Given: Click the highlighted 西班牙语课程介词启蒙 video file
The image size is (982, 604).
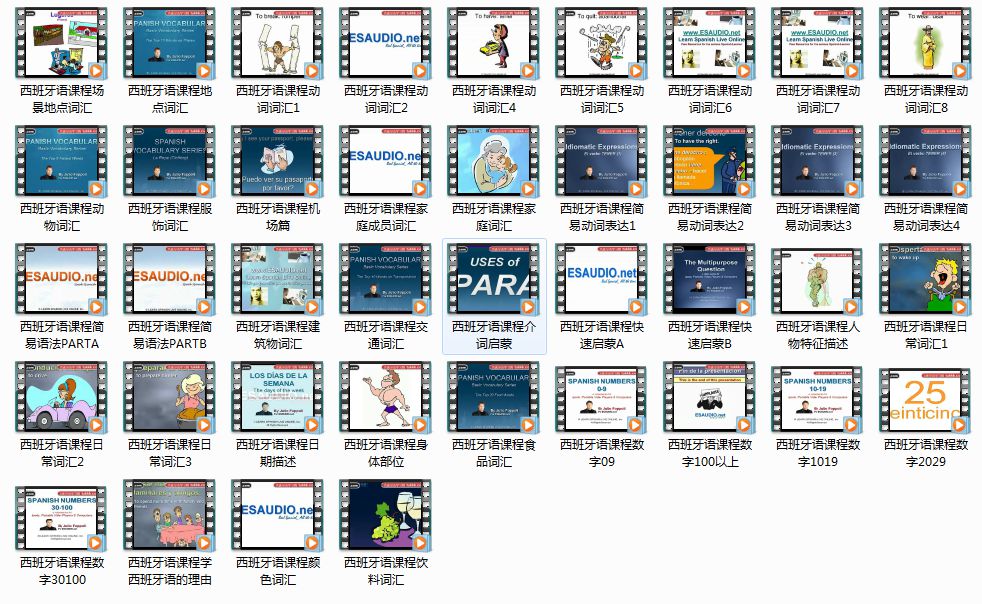Looking at the screenshot, I should click(x=494, y=279).
